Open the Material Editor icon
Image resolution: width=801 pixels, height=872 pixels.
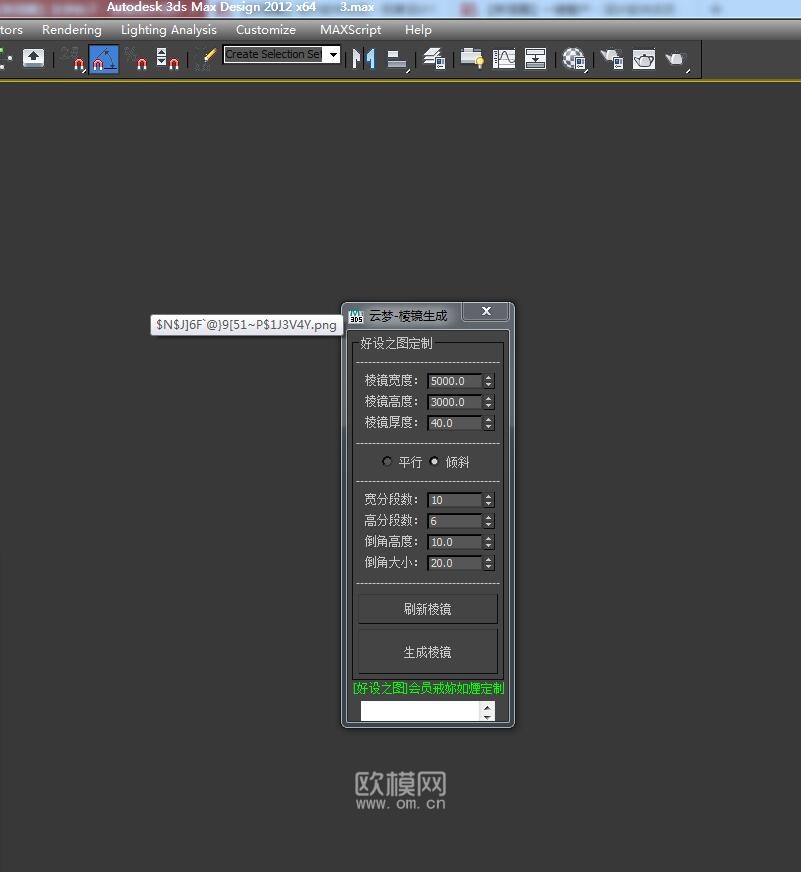point(574,59)
